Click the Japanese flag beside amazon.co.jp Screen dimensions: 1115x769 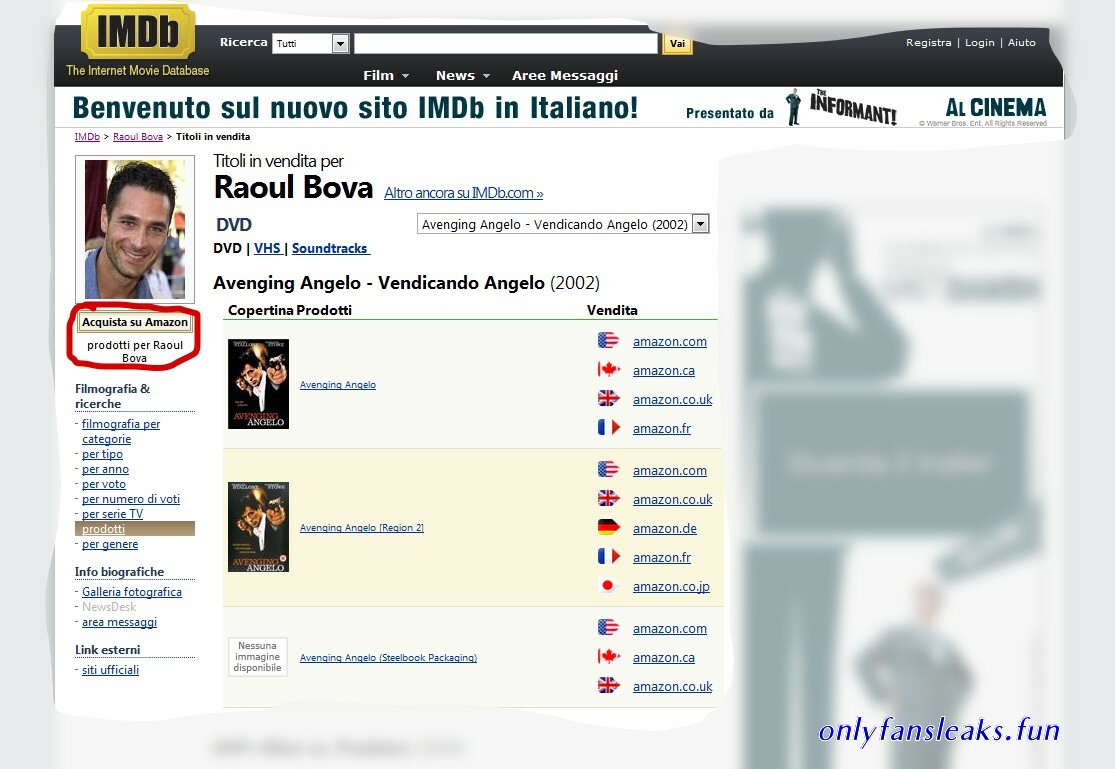click(608, 585)
